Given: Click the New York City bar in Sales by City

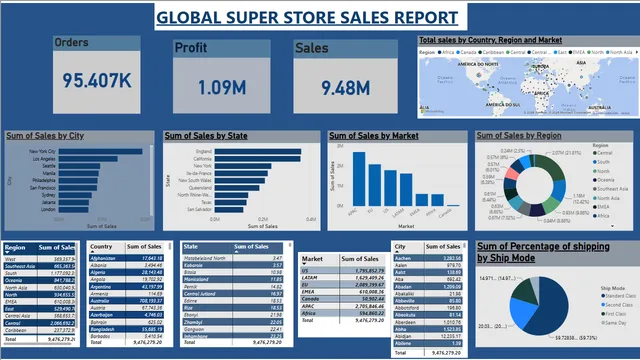Looking at the screenshot, I should (x=100, y=151).
